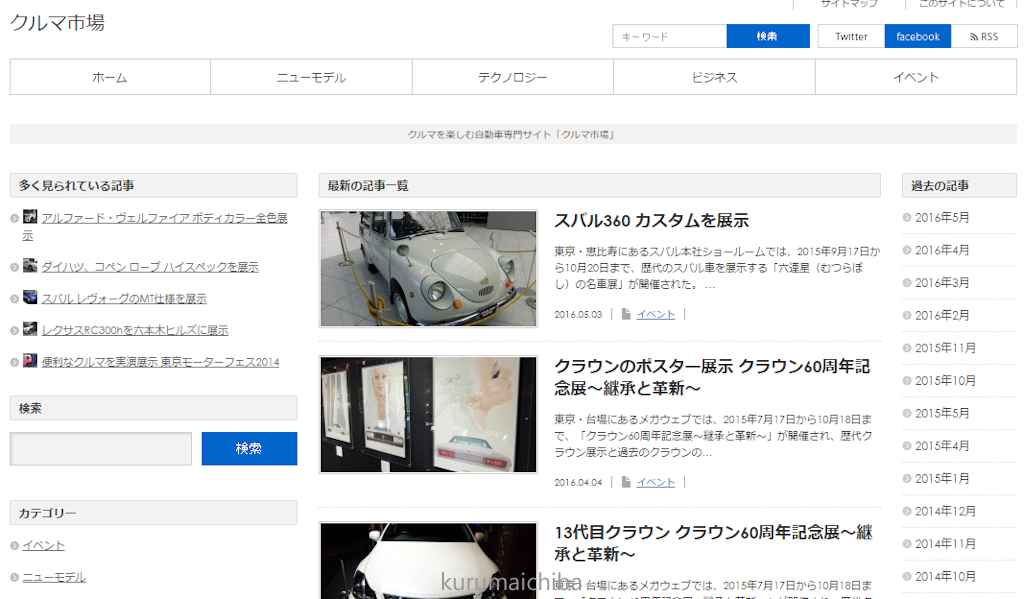Open 2016年5月 archive
The height and width of the screenshot is (599, 1024).
pos(942,218)
